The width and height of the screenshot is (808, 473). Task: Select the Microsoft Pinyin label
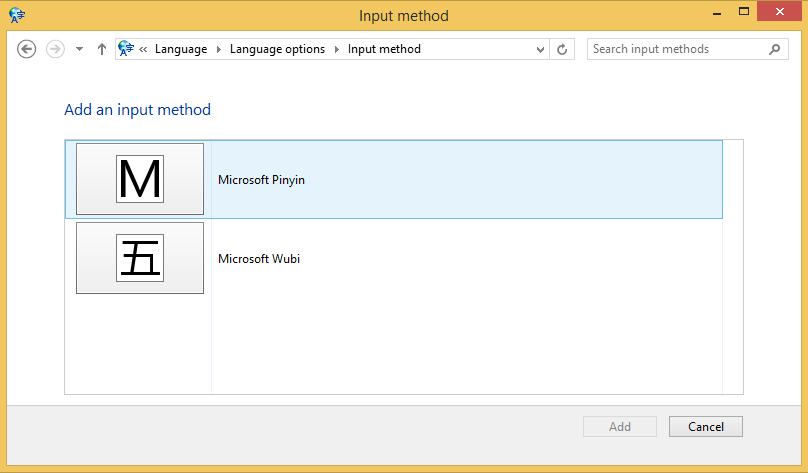point(261,180)
